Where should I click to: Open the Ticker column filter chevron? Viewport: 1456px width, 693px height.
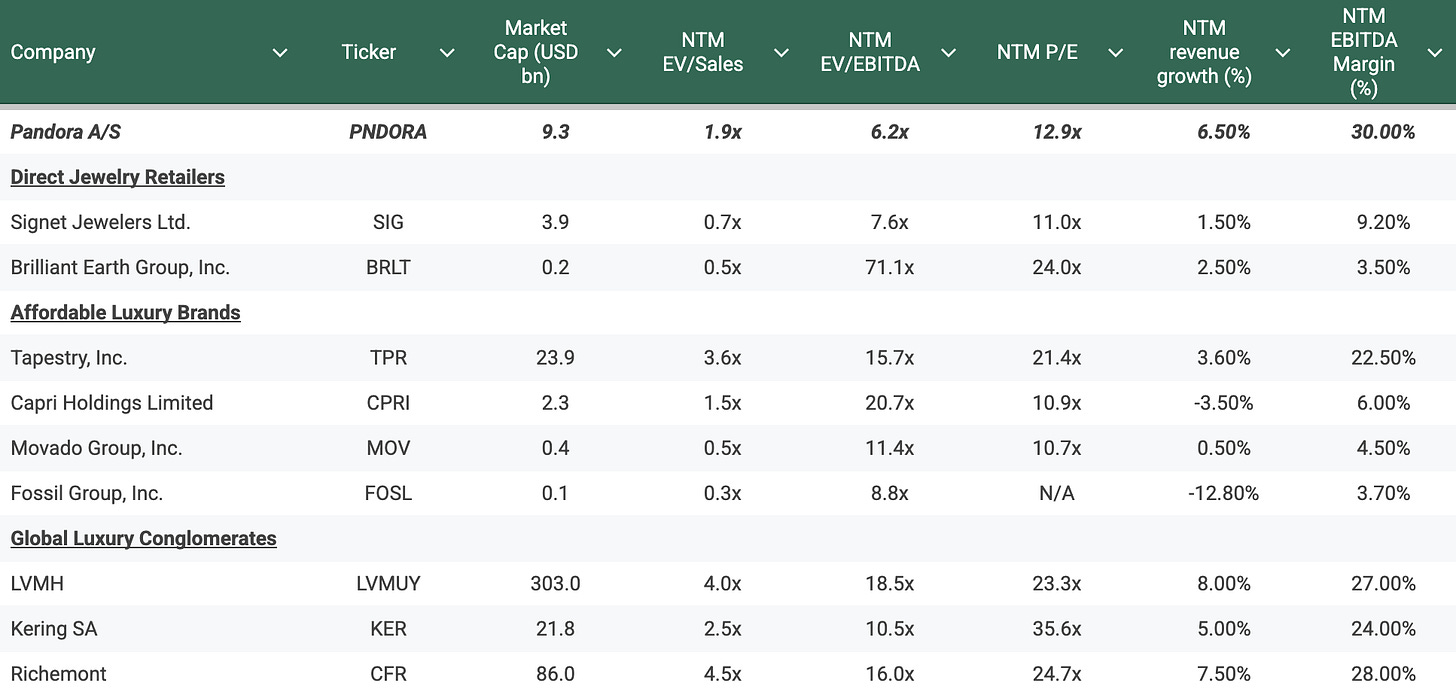tap(447, 52)
